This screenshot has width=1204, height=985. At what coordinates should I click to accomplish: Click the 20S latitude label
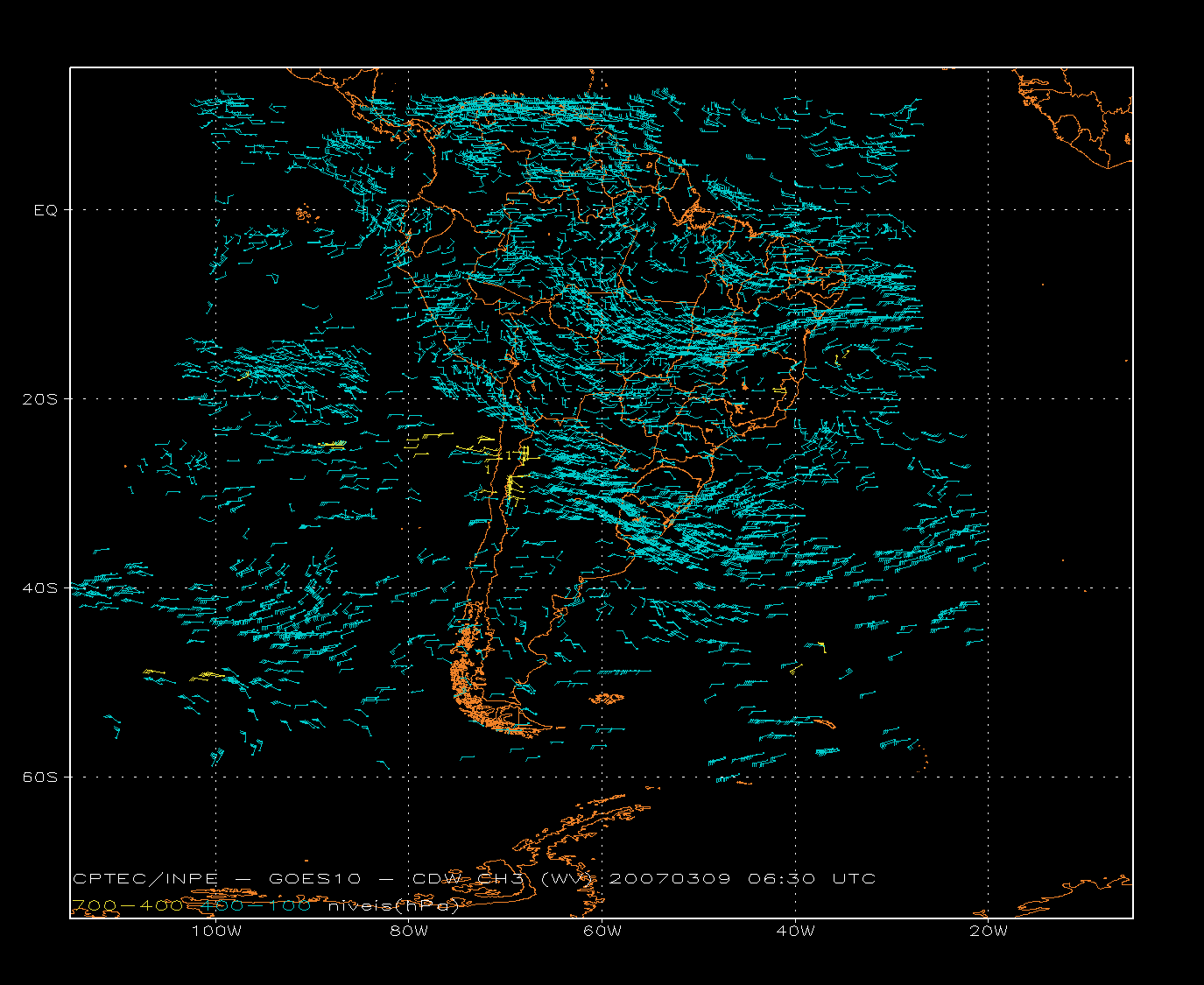click(39, 399)
